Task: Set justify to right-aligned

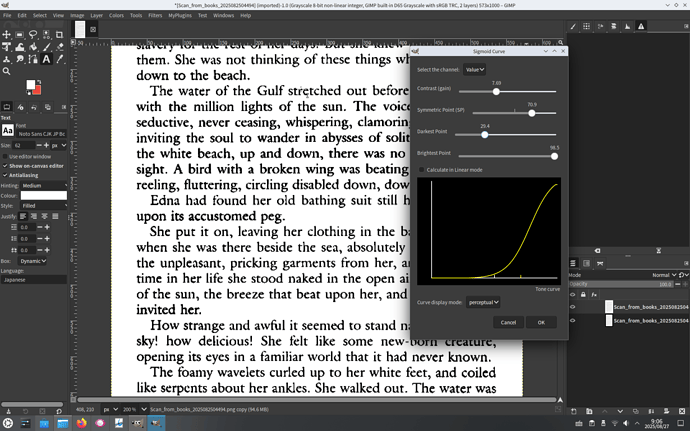Action: pyautogui.click(x=33, y=216)
